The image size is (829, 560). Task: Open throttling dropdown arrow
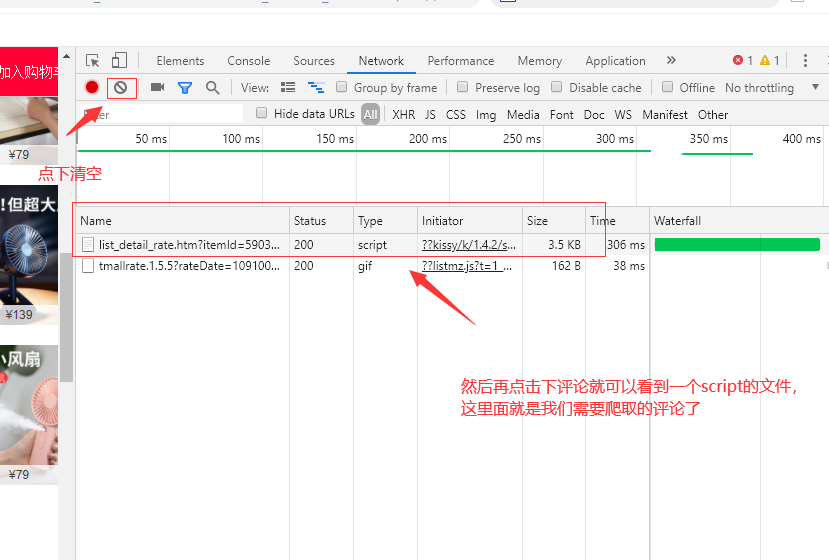(x=815, y=87)
